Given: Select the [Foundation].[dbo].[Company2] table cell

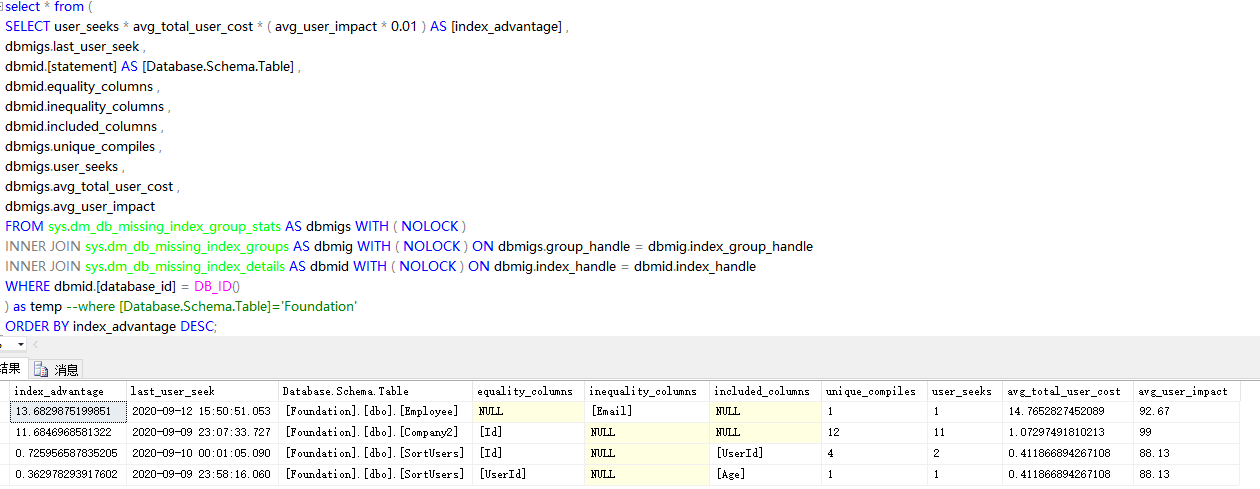Looking at the screenshot, I should coord(375,432).
